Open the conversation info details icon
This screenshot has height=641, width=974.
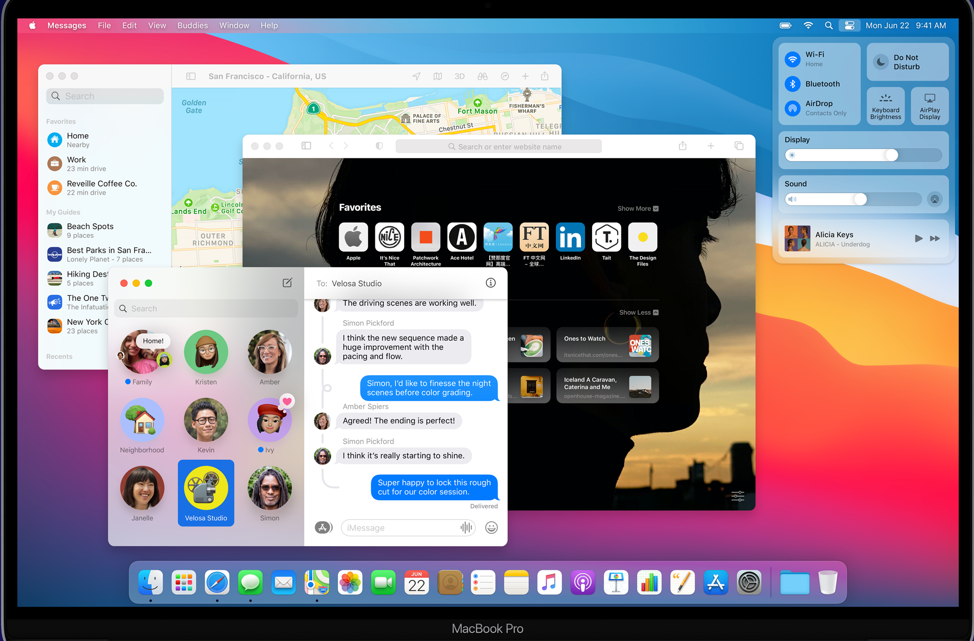[x=490, y=283]
